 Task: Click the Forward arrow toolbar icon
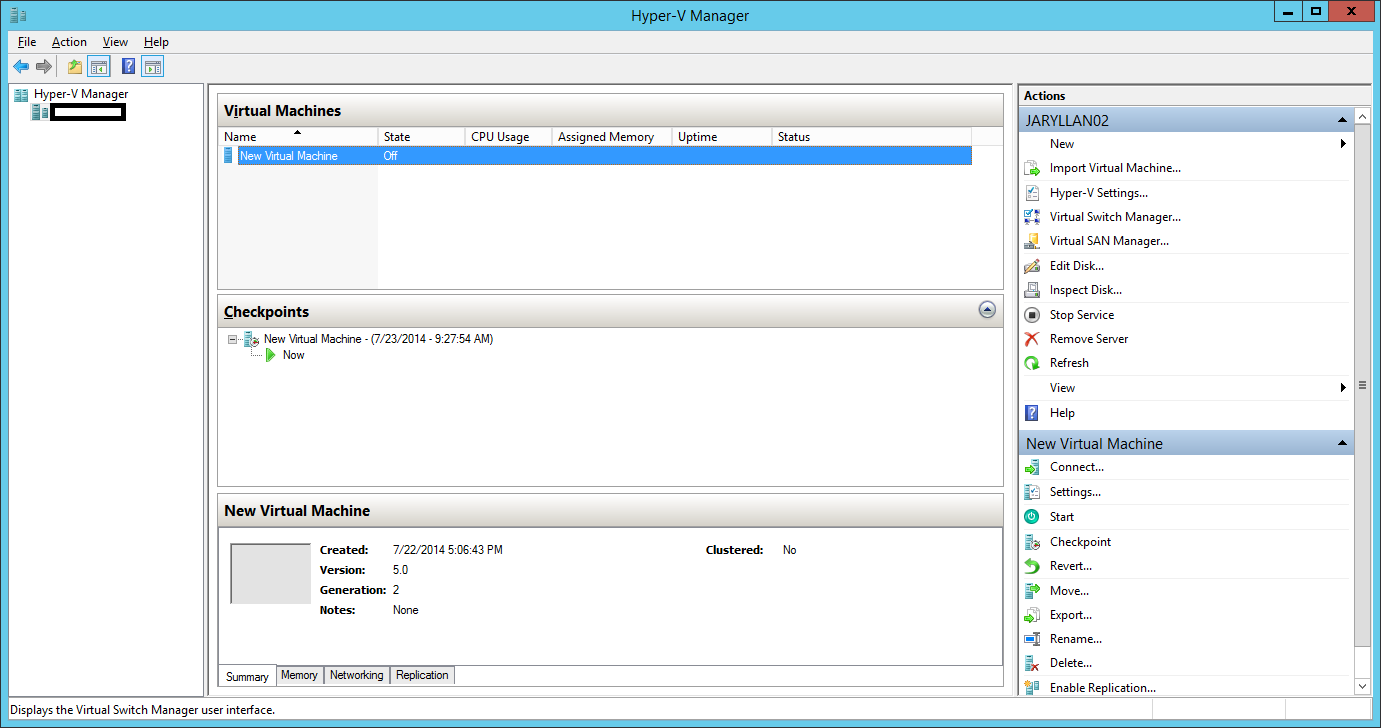pyautogui.click(x=44, y=67)
